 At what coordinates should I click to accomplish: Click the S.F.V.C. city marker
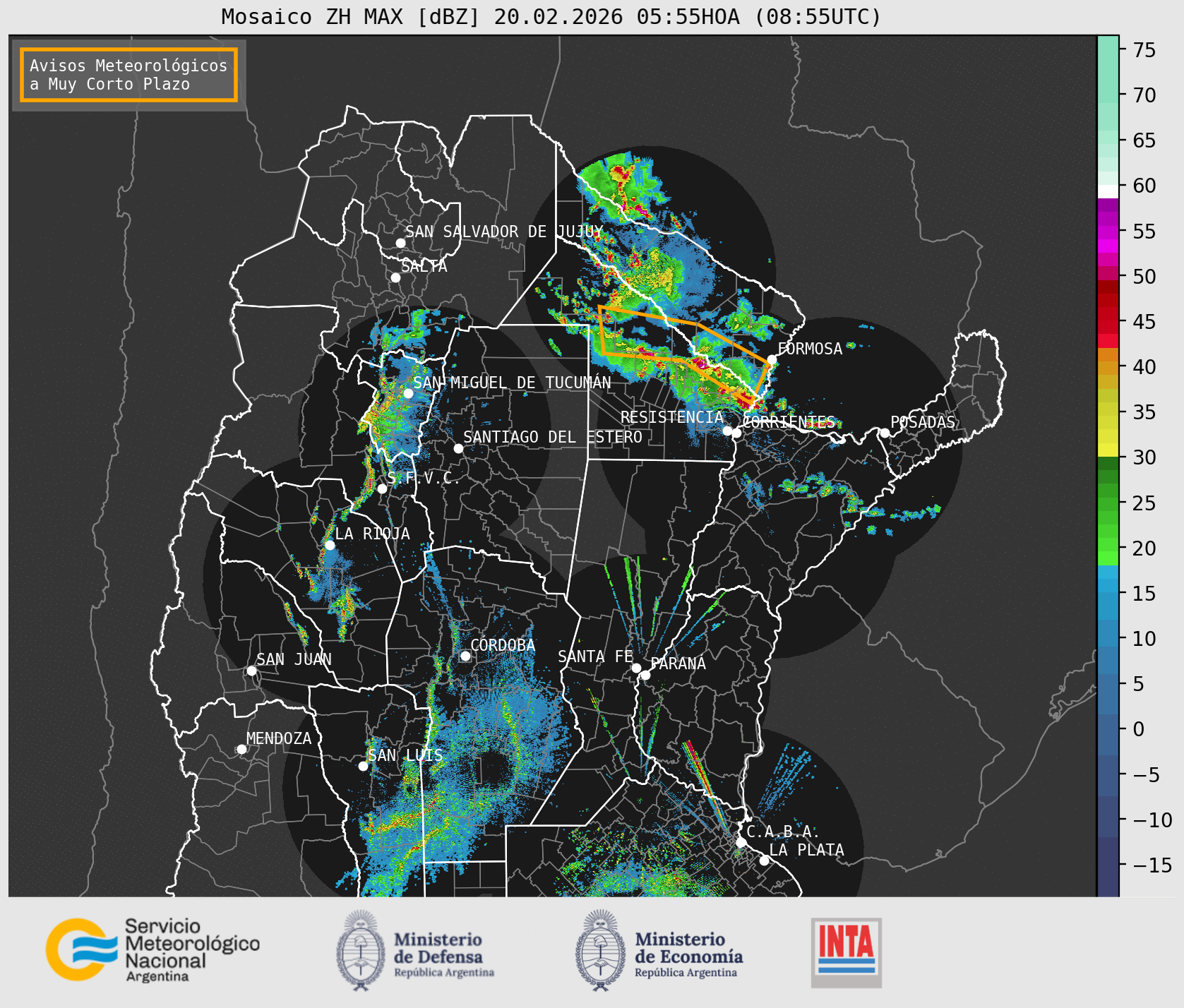[x=382, y=488]
